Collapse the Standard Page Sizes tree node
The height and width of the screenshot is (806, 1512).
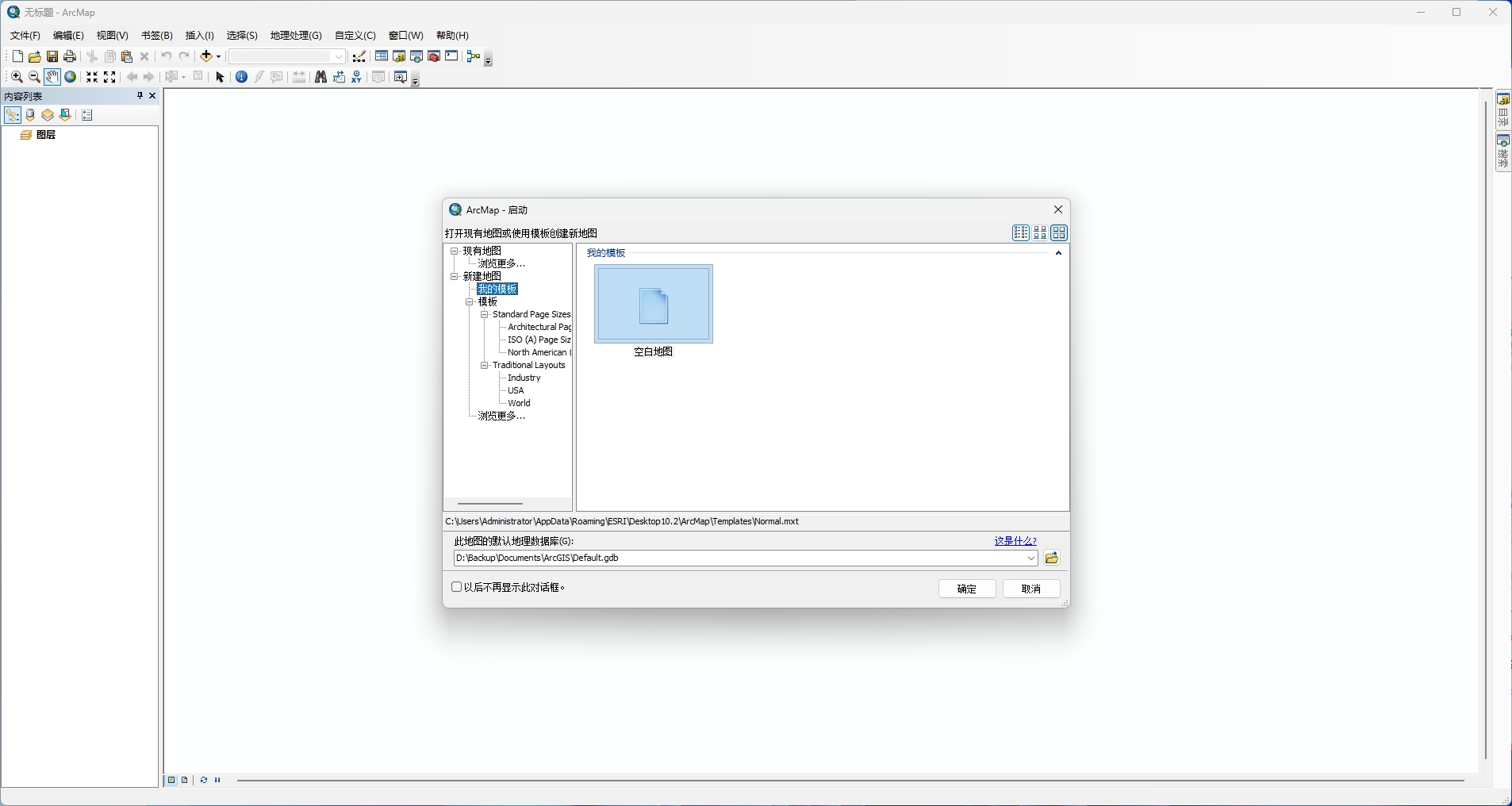[x=485, y=314]
